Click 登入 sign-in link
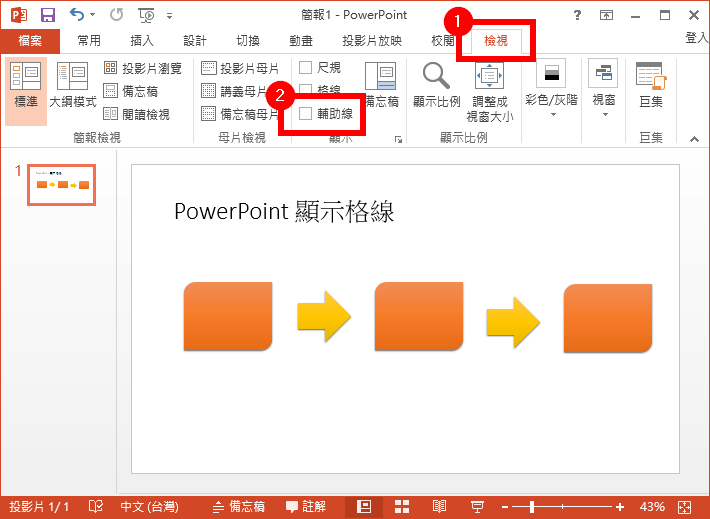710x519 pixels. click(x=696, y=38)
